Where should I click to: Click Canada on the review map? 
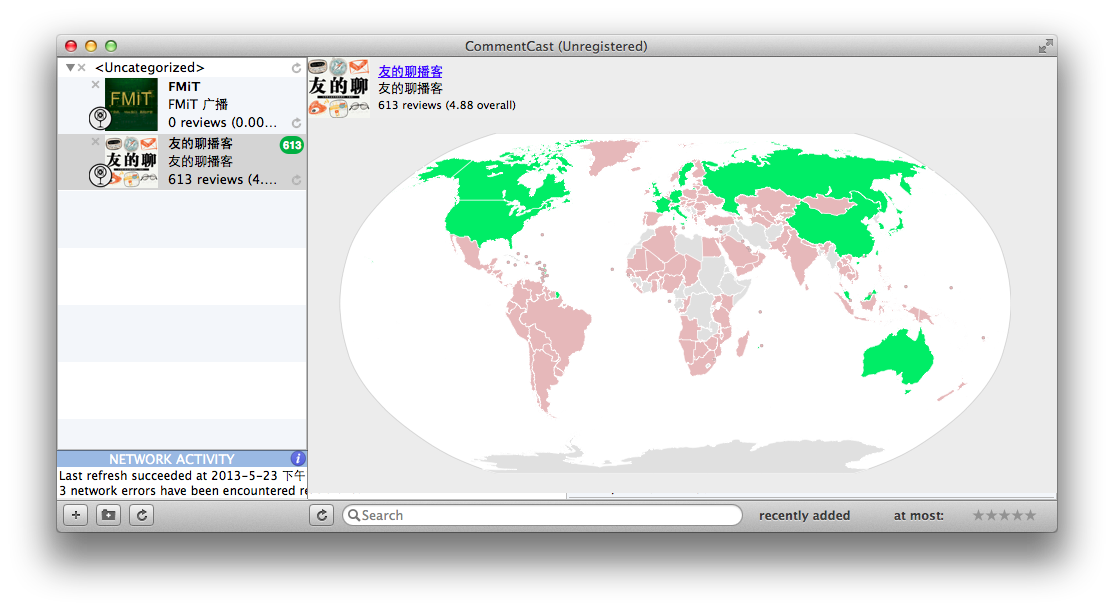(497, 181)
